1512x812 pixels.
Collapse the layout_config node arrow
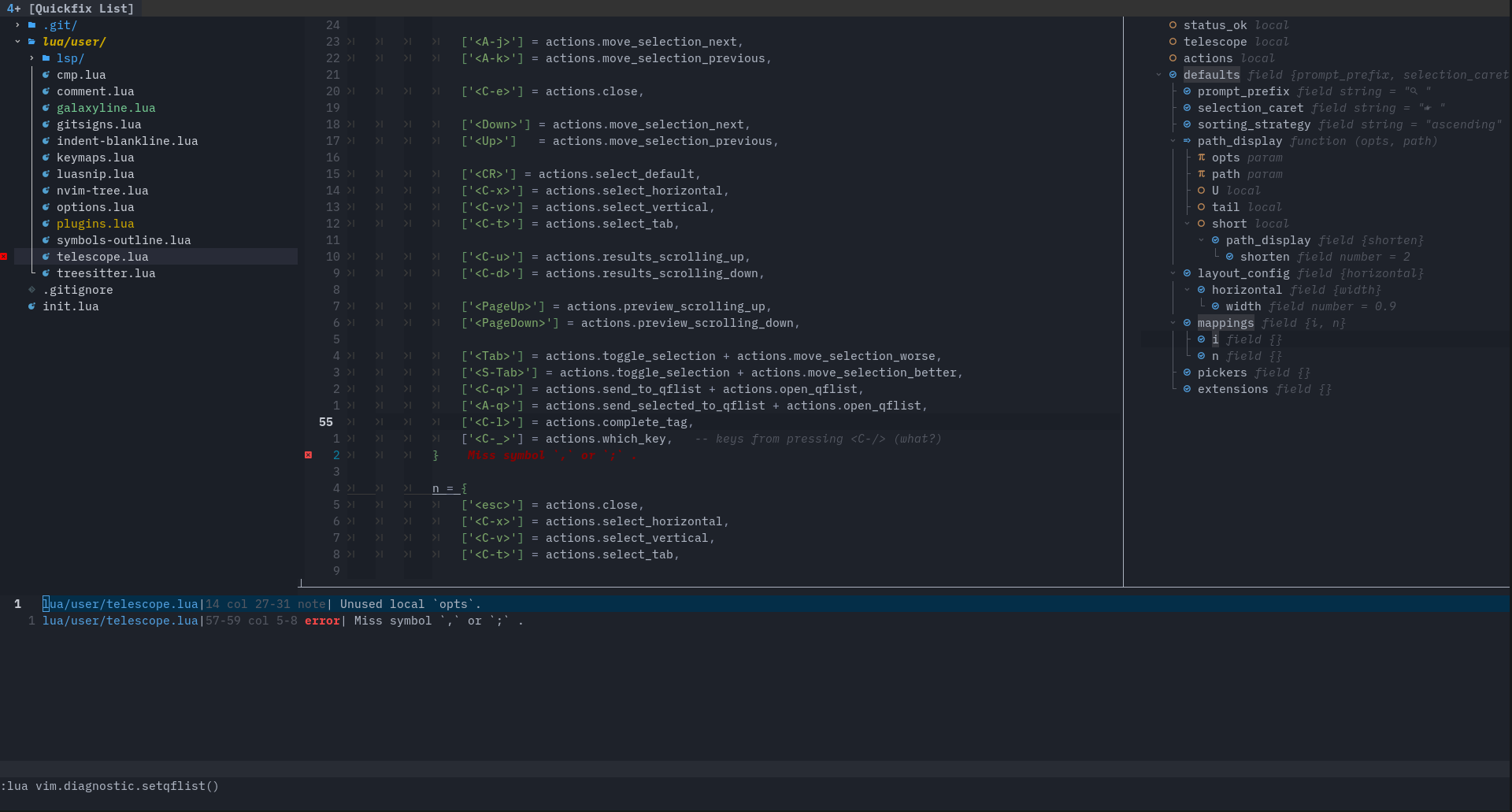coord(1173,273)
